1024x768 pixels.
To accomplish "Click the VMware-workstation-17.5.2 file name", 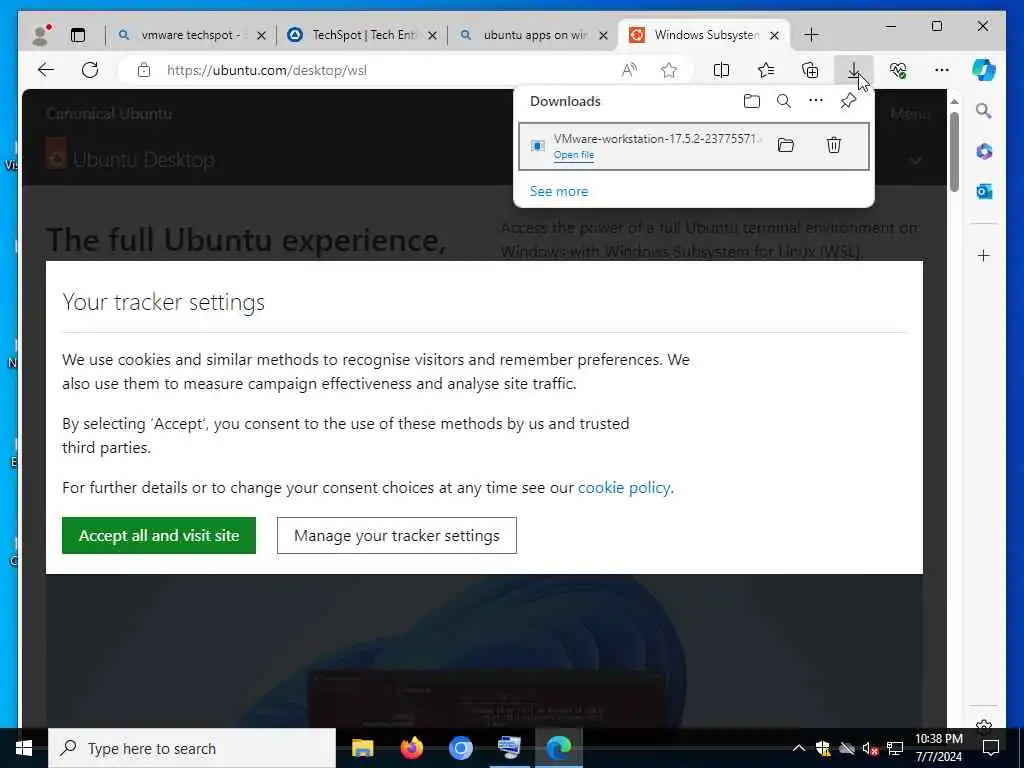I will coord(658,138).
